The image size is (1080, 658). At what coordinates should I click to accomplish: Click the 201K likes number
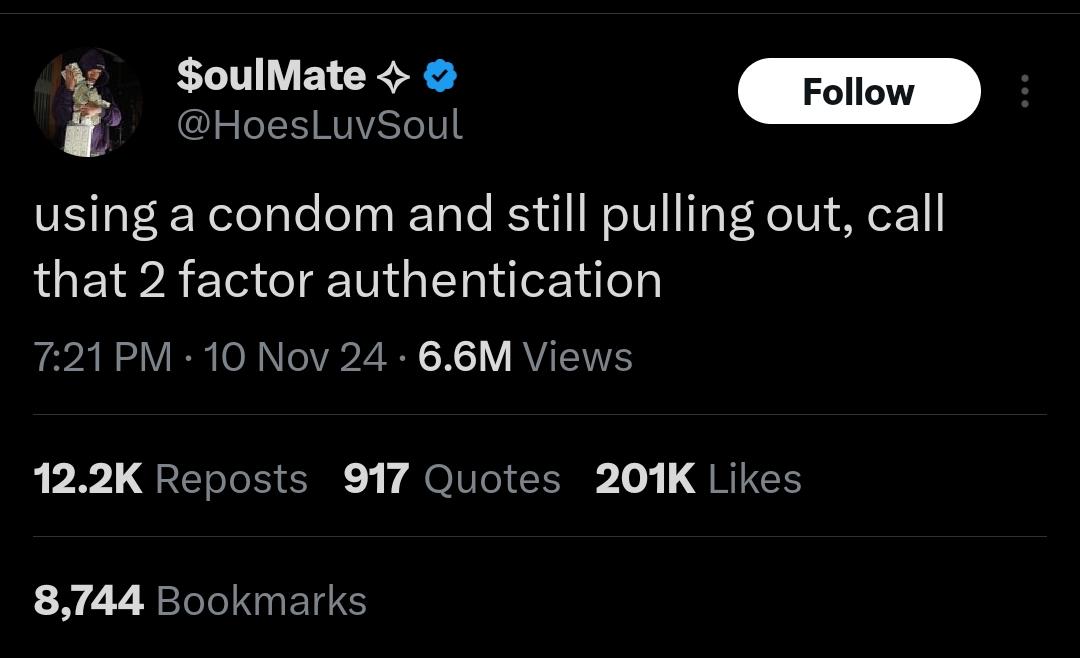[x=645, y=479]
